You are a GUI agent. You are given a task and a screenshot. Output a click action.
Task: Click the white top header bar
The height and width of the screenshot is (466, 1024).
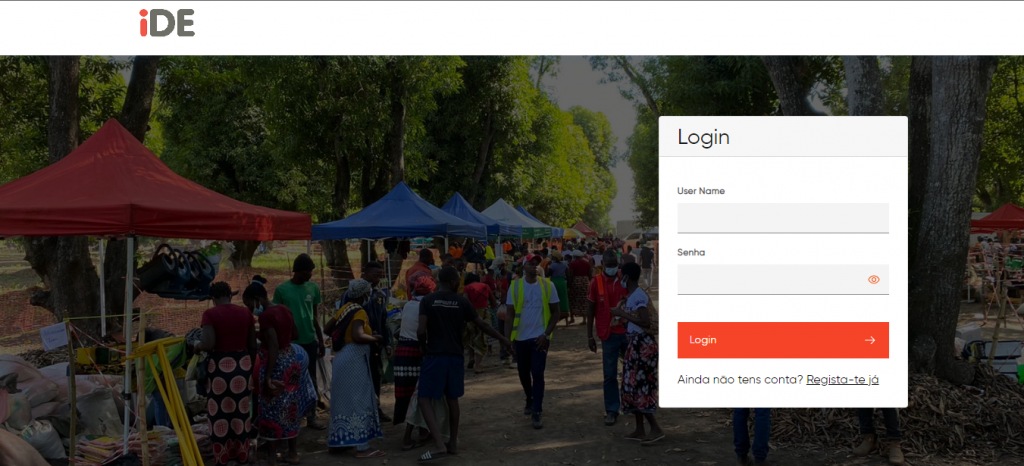click(512, 28)
